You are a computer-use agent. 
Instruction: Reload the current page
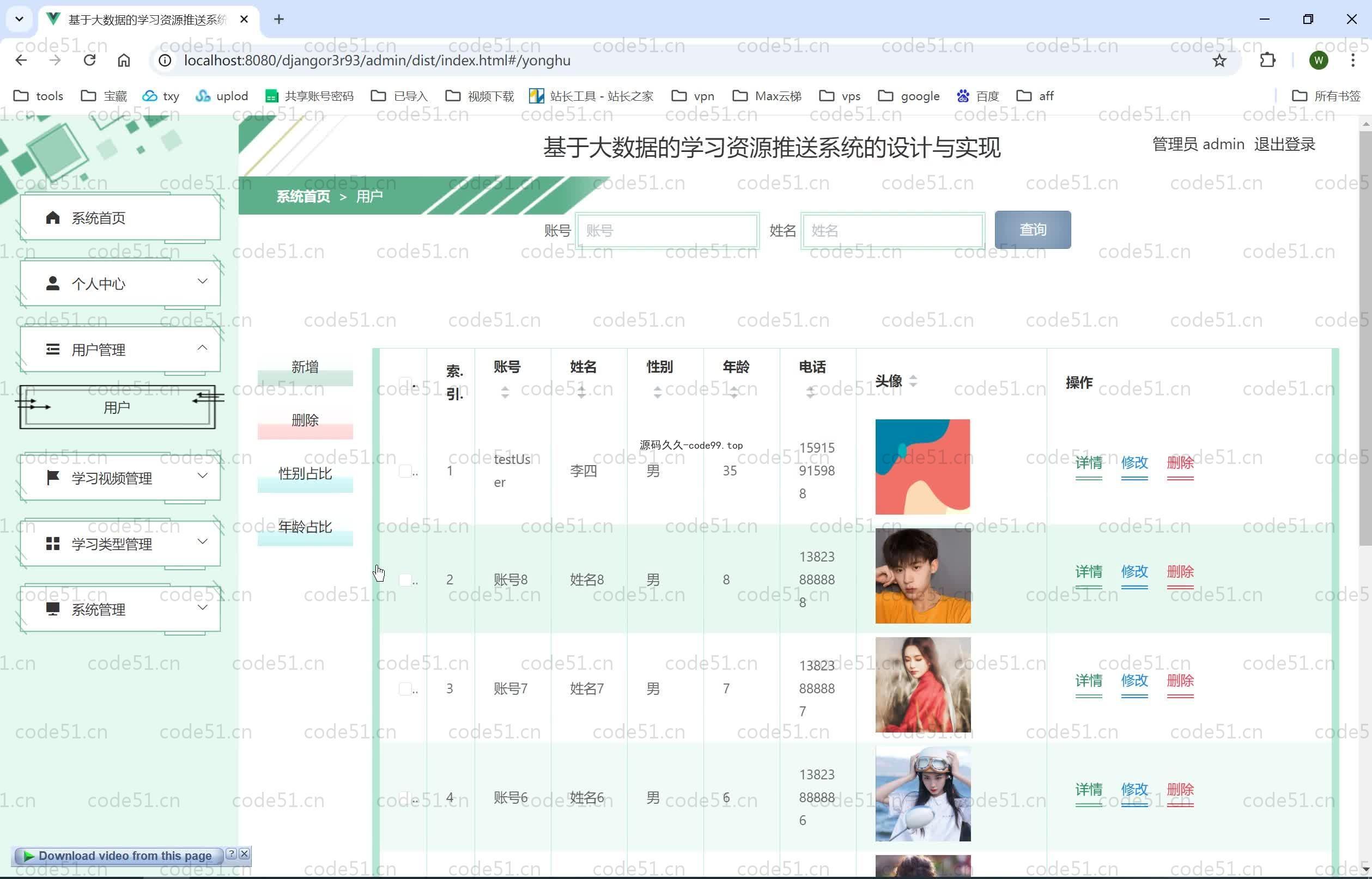pyautogui.click(x=90, y=60)
